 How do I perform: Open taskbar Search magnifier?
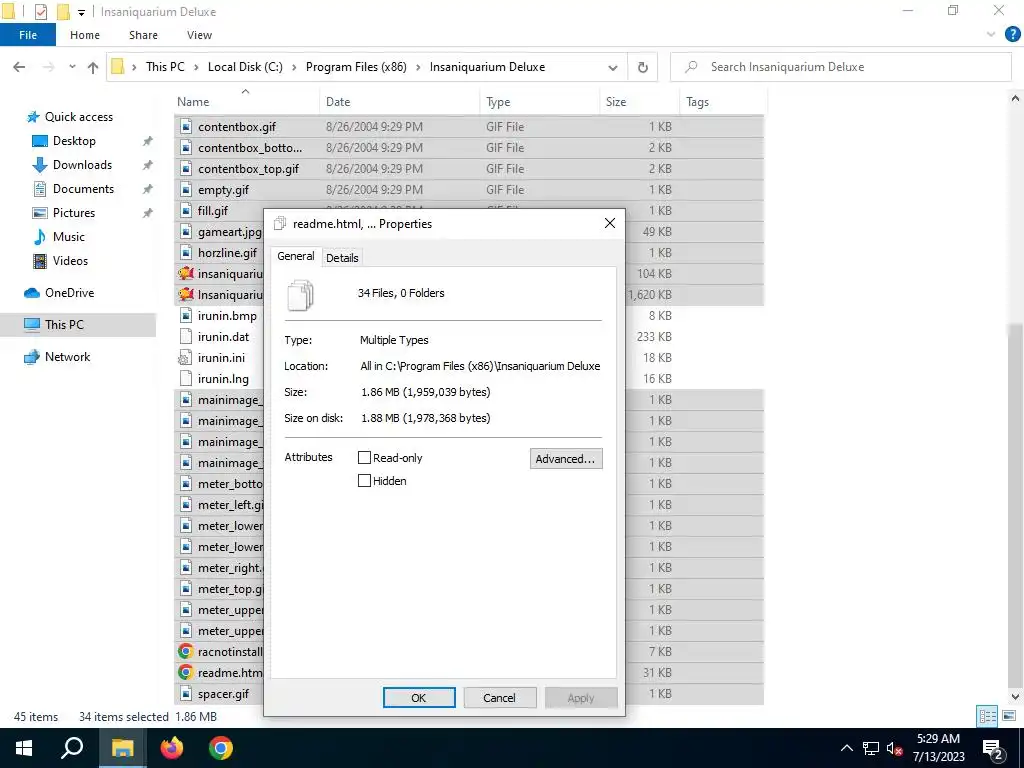(x=72, y=748)
